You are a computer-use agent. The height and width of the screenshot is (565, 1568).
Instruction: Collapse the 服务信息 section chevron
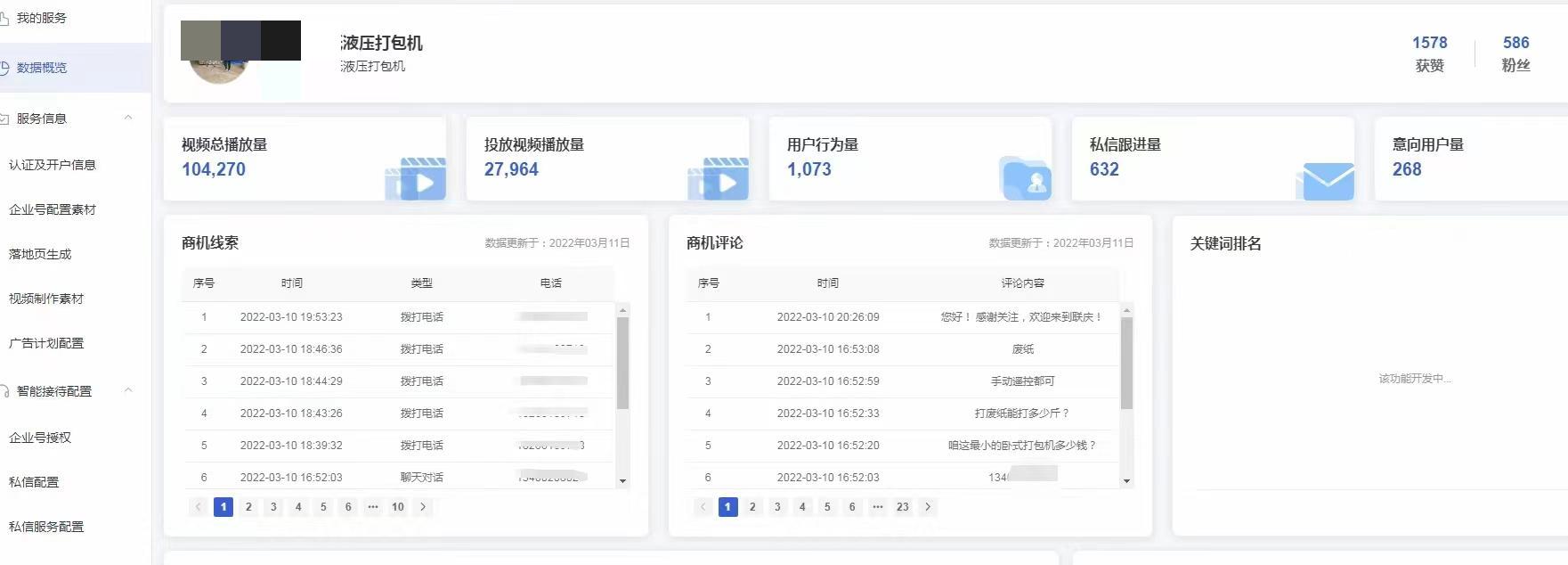pos(128,118)
